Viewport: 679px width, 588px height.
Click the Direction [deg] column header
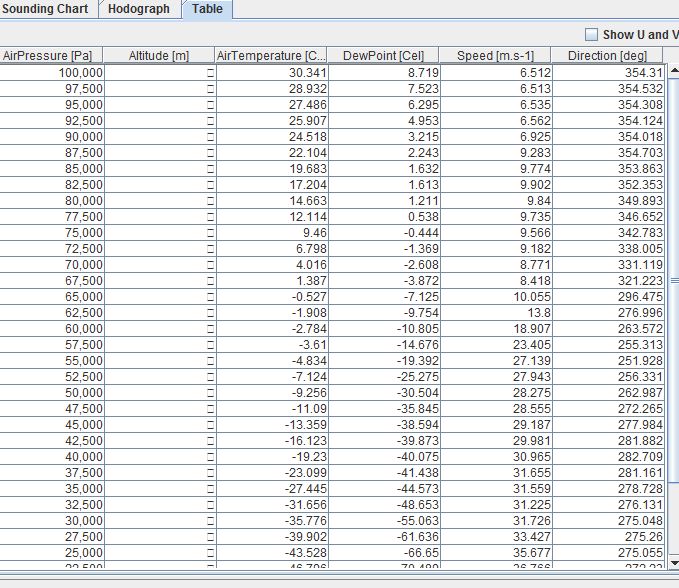click(x=607, y=56)
